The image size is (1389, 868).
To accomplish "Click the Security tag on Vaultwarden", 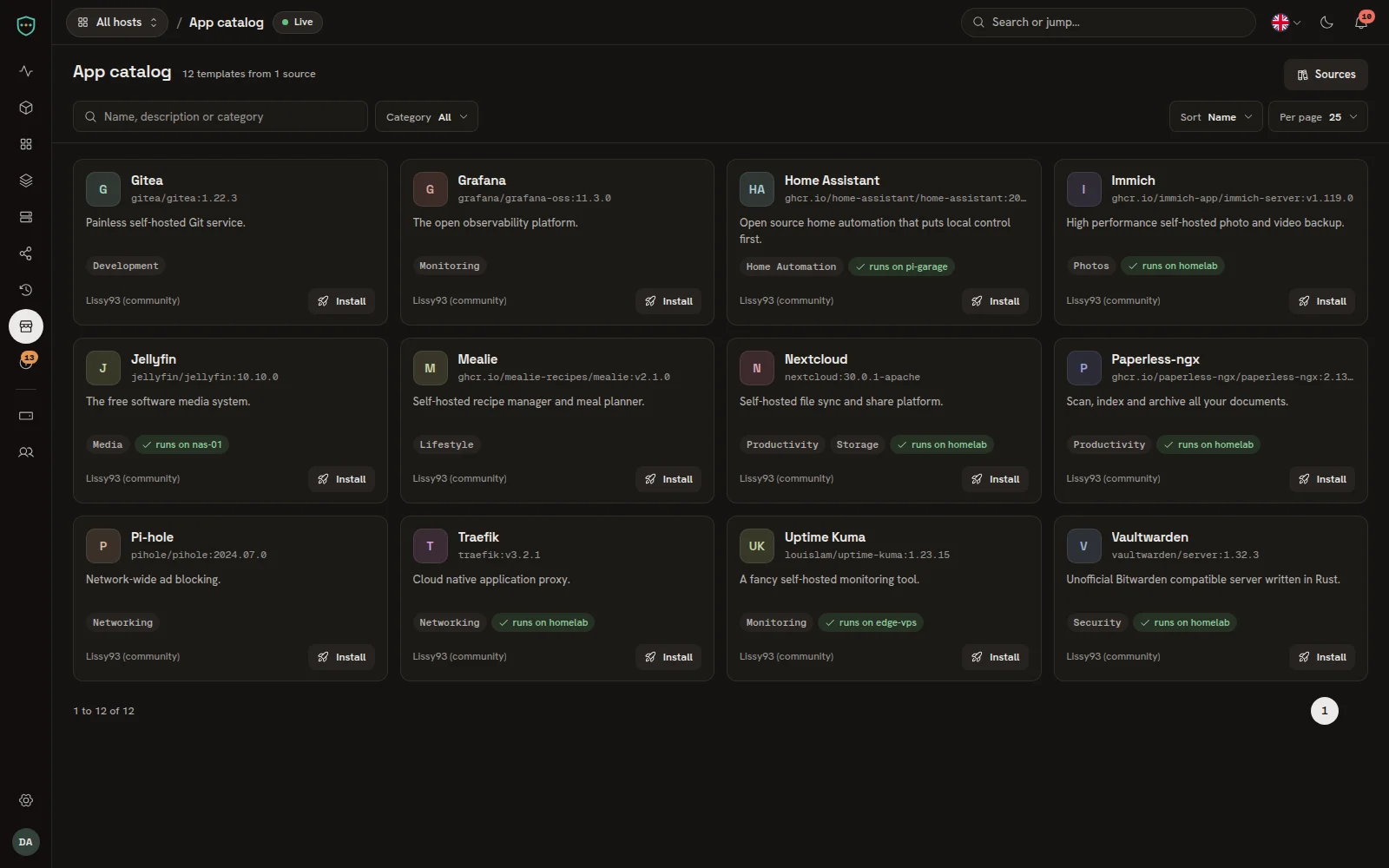I will [1097, 622].
